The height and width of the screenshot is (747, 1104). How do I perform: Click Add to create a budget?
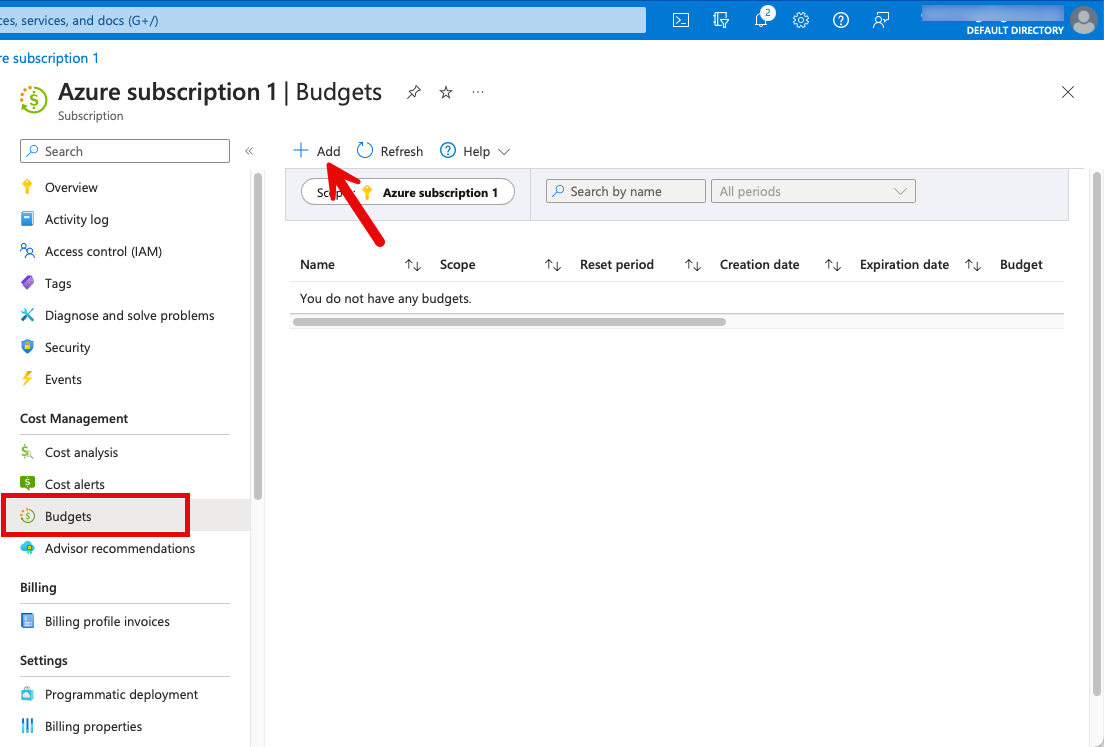click(317, 151)
